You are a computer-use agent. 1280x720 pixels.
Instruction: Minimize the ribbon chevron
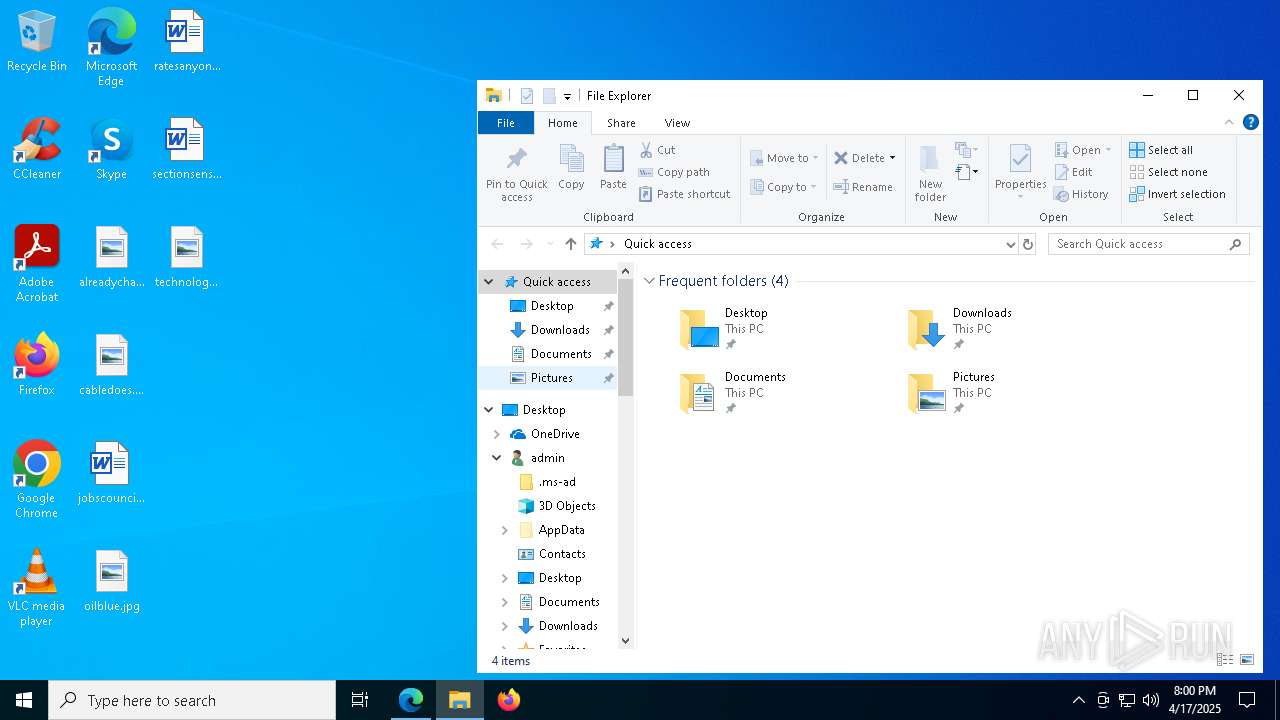[1229, 123]
